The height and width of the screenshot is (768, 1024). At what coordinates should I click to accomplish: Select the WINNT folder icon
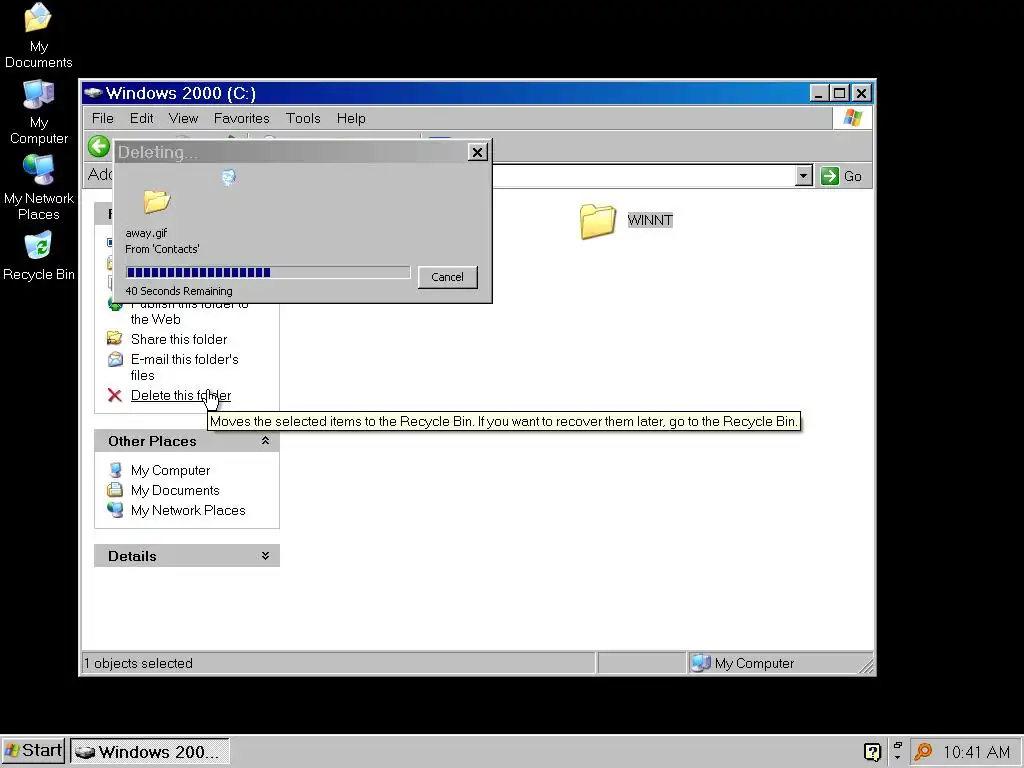coord(598,221)
